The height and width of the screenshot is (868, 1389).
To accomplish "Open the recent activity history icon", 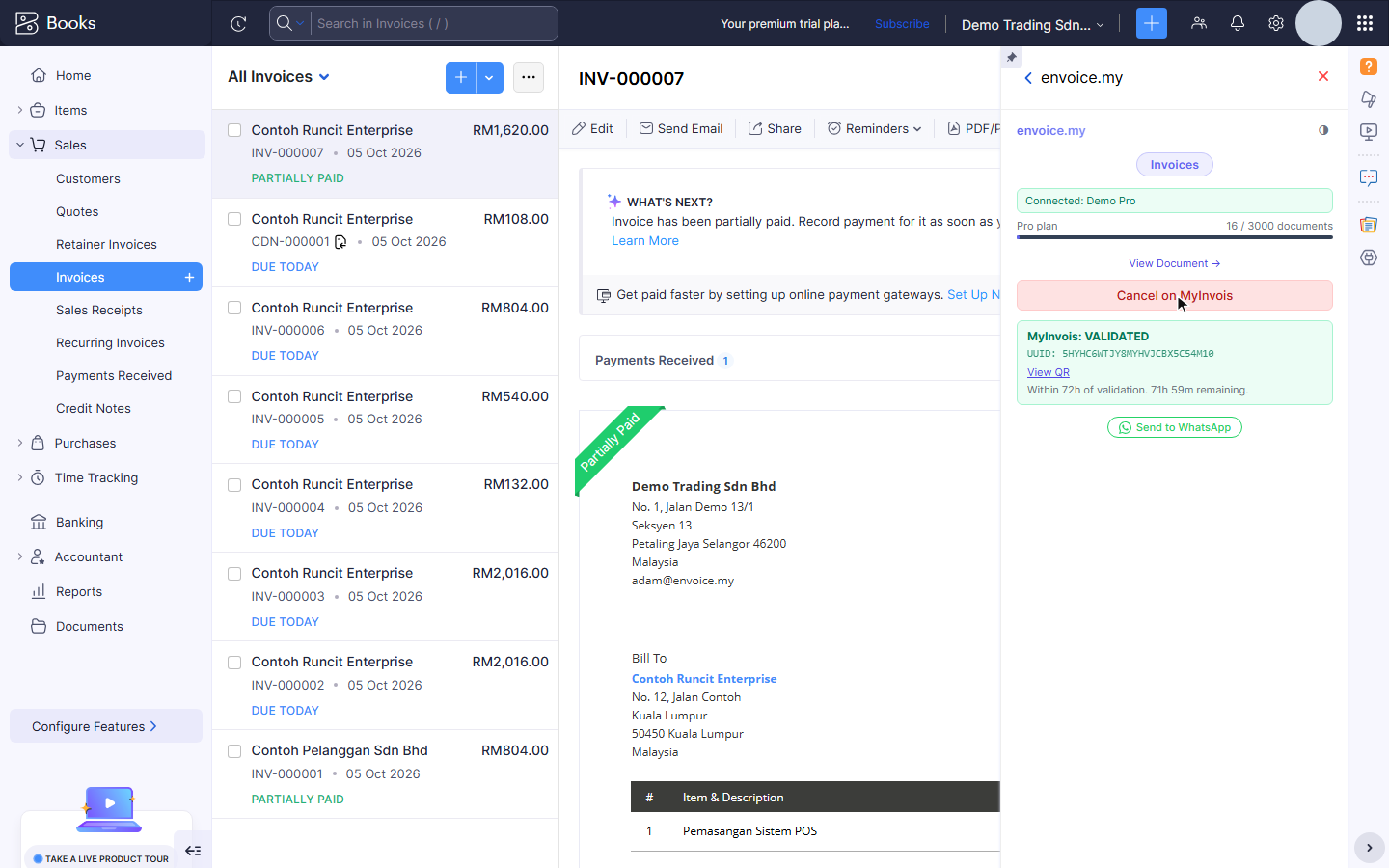I will pos(238,24).
